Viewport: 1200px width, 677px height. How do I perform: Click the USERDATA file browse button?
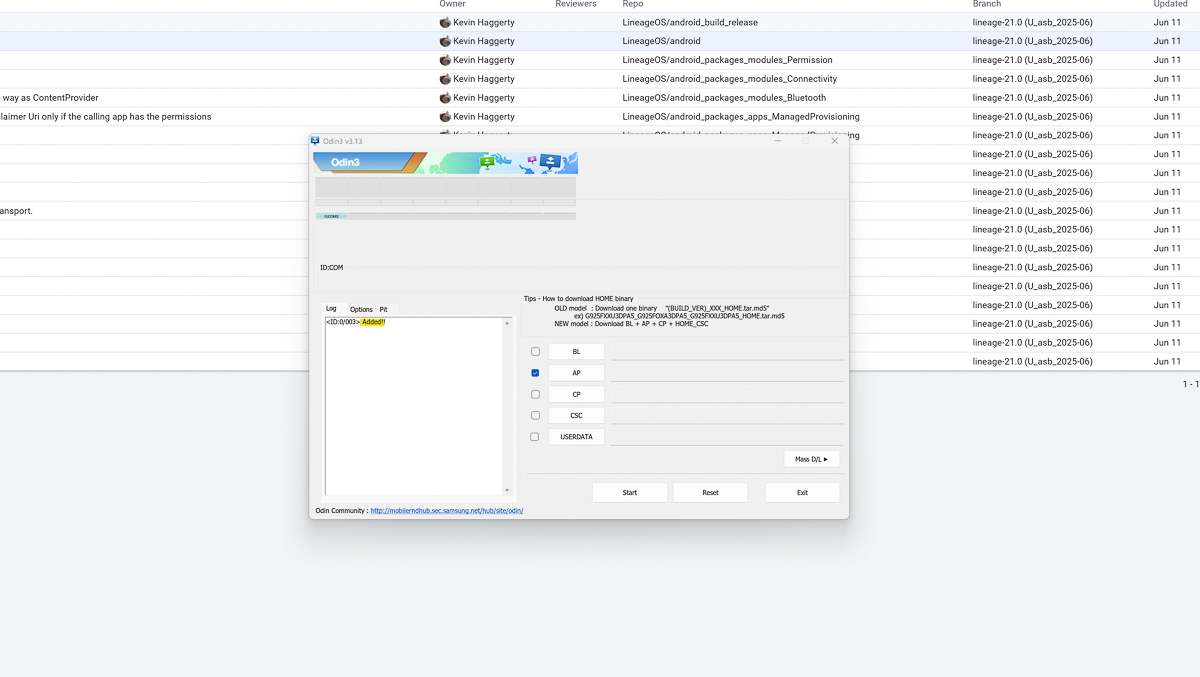pyautogui.click(x=576, y=437)
